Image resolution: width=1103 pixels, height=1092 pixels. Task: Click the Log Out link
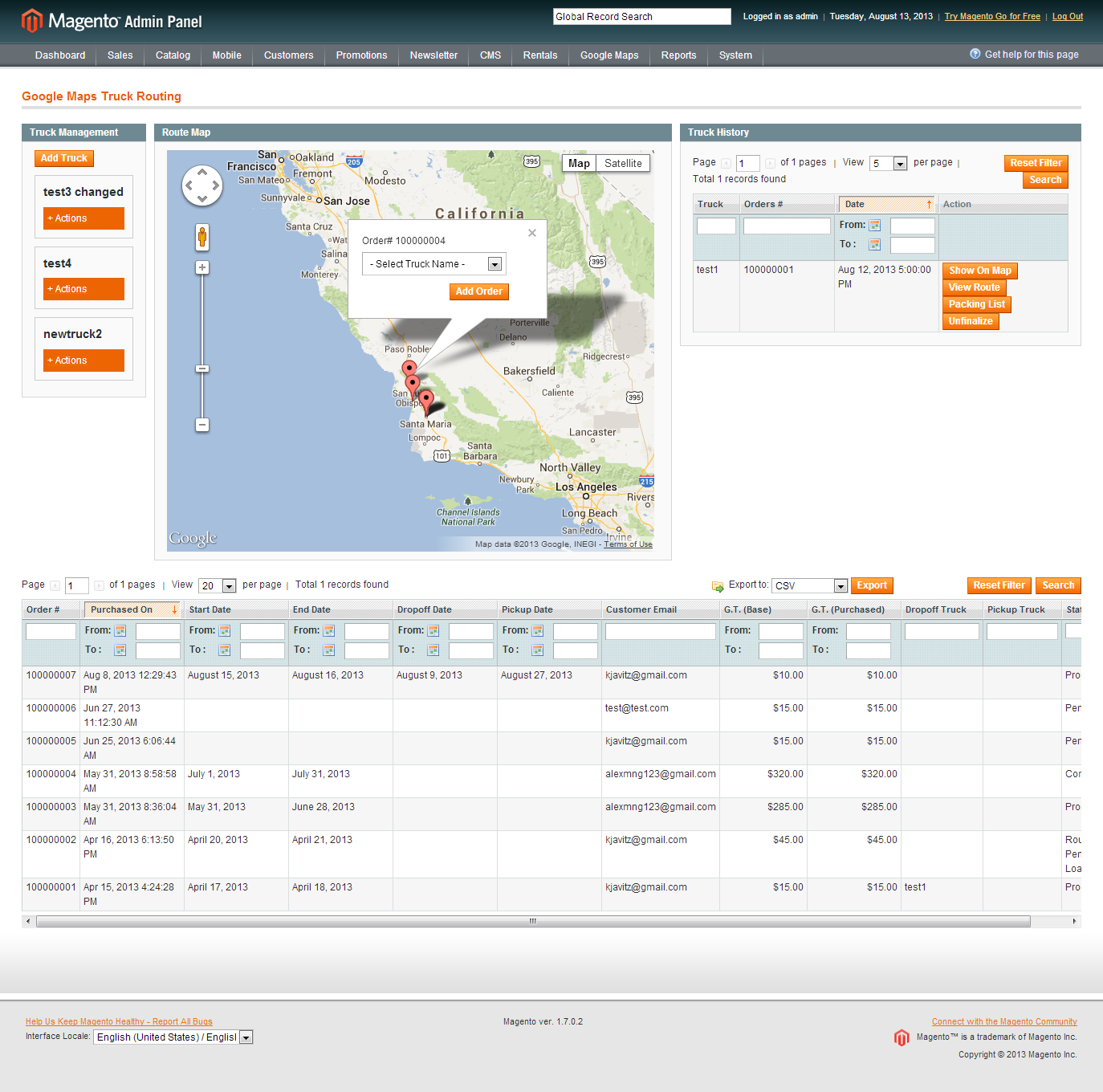(1068, 16)
